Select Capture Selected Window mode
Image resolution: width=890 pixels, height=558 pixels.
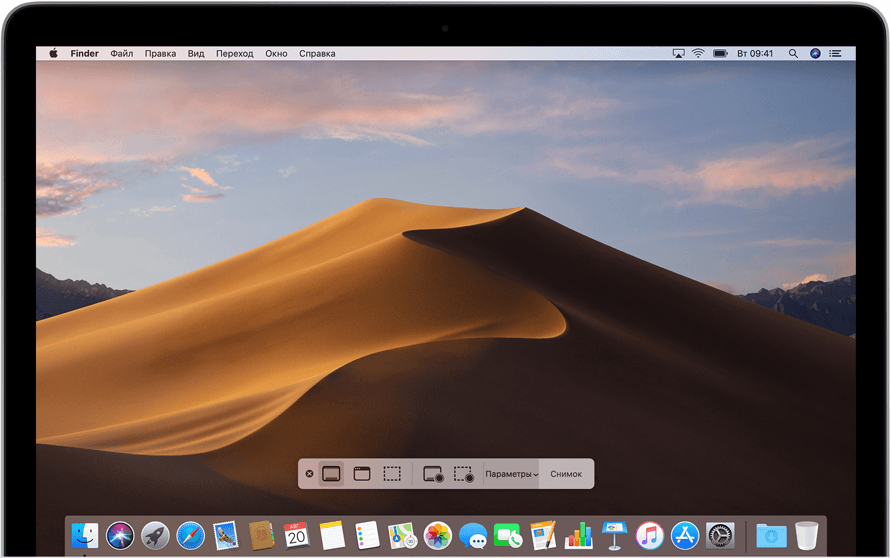pyautogui.click(x=362, y=473)
